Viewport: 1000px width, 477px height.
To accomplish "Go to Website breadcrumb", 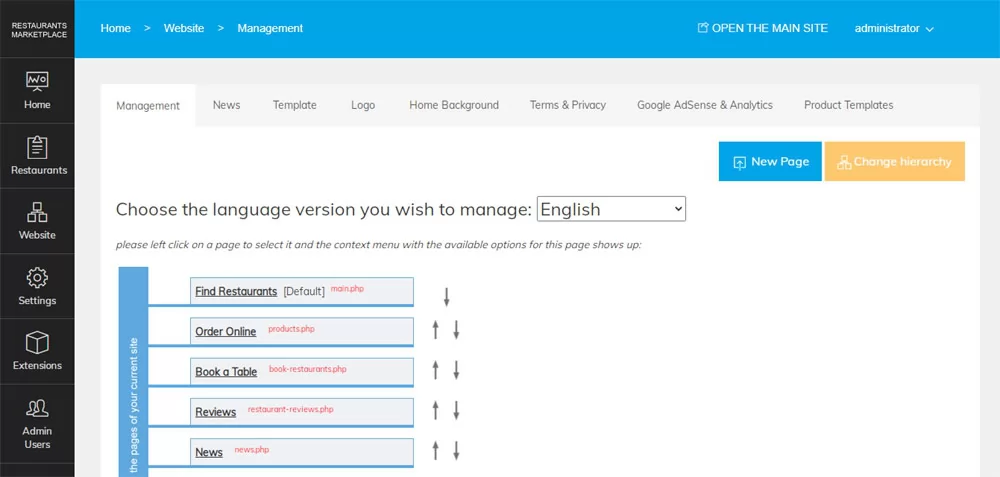I will tap(184, 28).
